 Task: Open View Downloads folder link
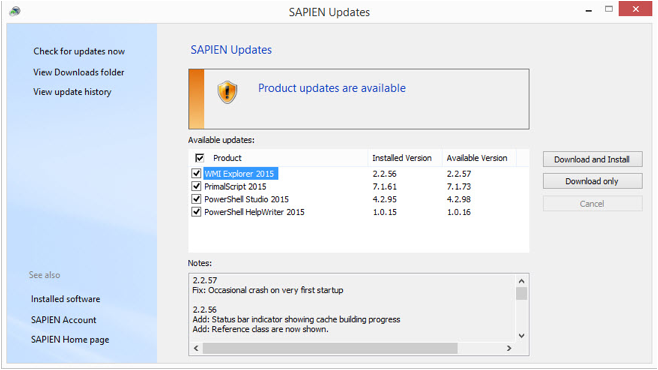(79, 72)
